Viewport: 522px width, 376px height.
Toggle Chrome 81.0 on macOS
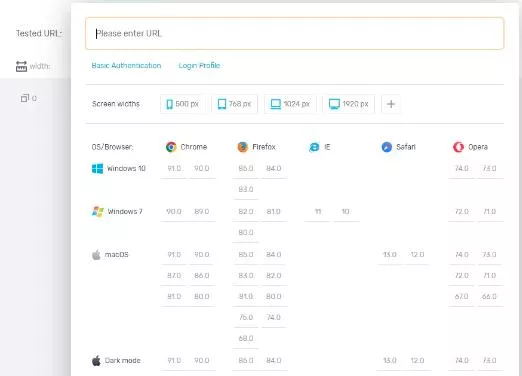[174, 296]
